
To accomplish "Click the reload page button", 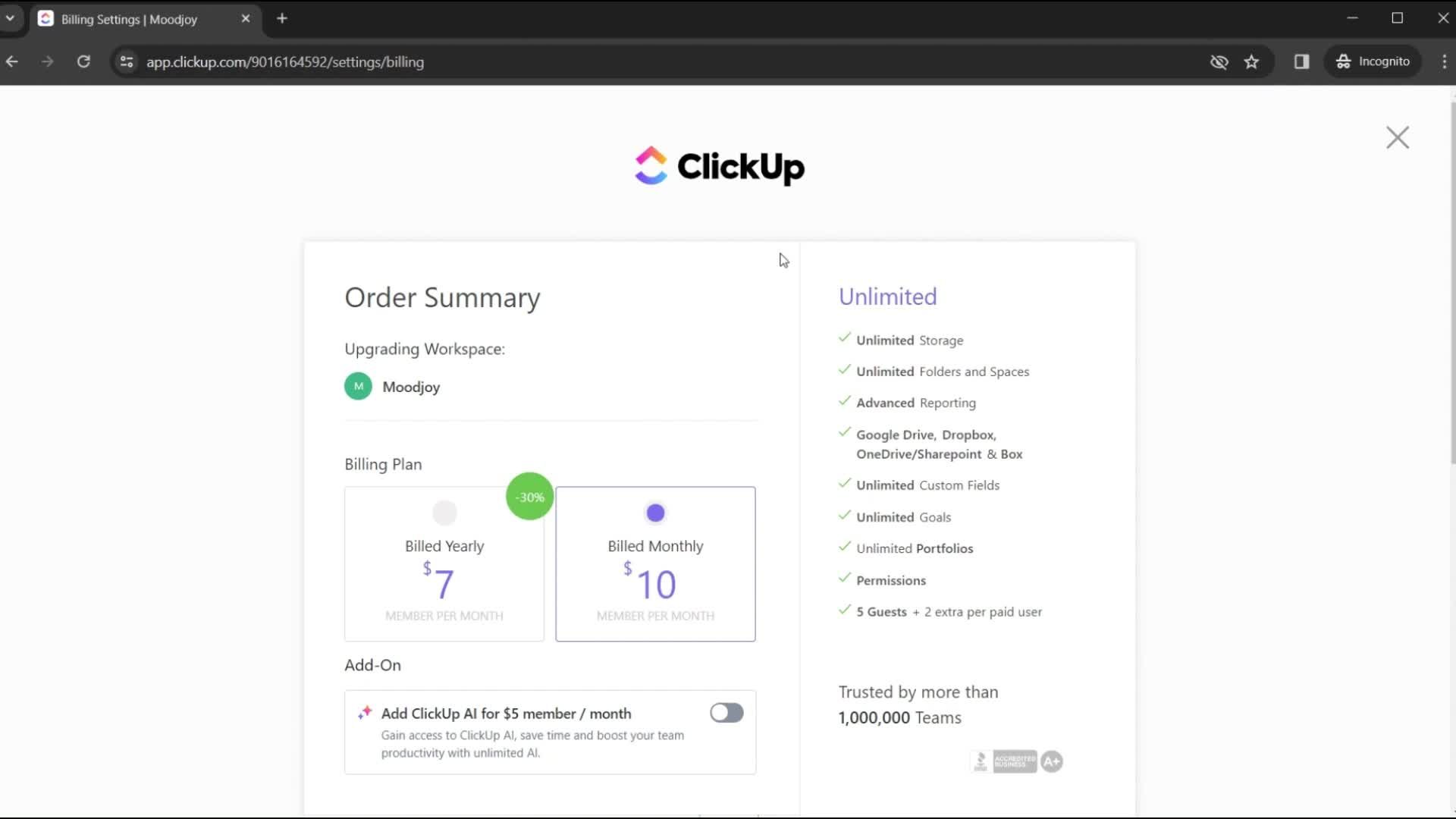I will (x=84, y=62).
